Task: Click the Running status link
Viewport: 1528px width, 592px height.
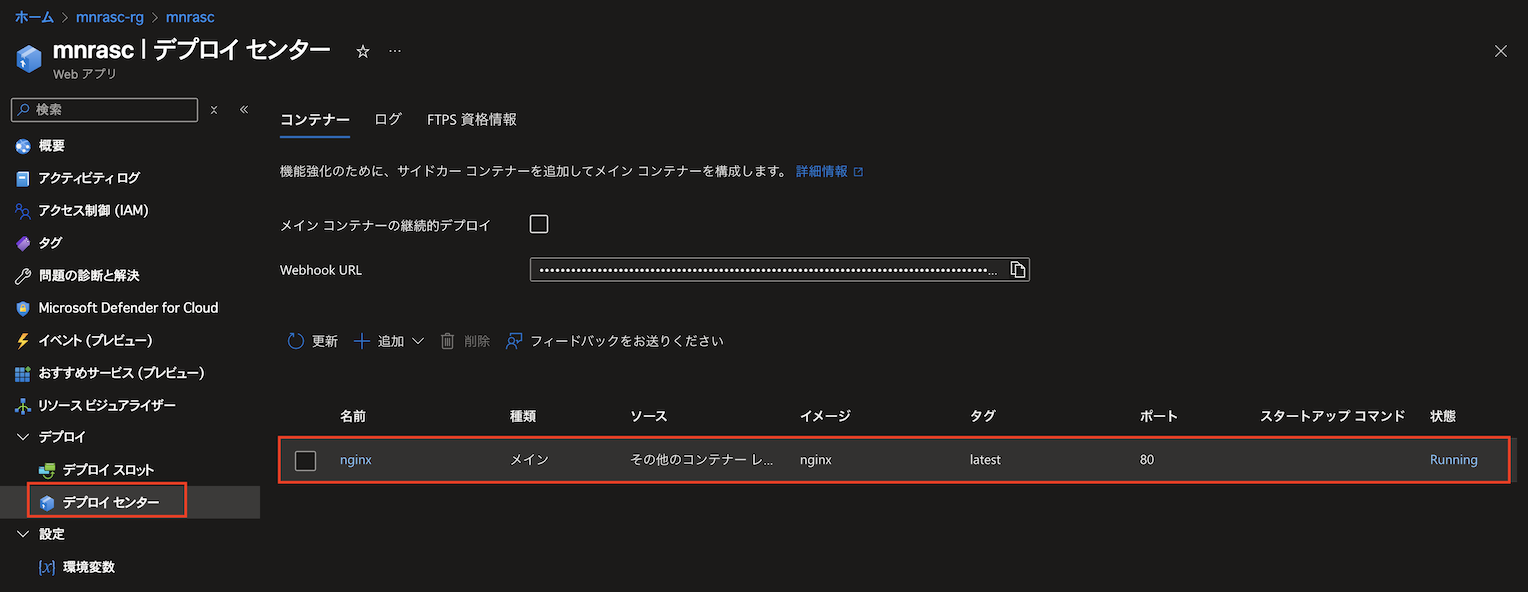Action: (1454, 460)
